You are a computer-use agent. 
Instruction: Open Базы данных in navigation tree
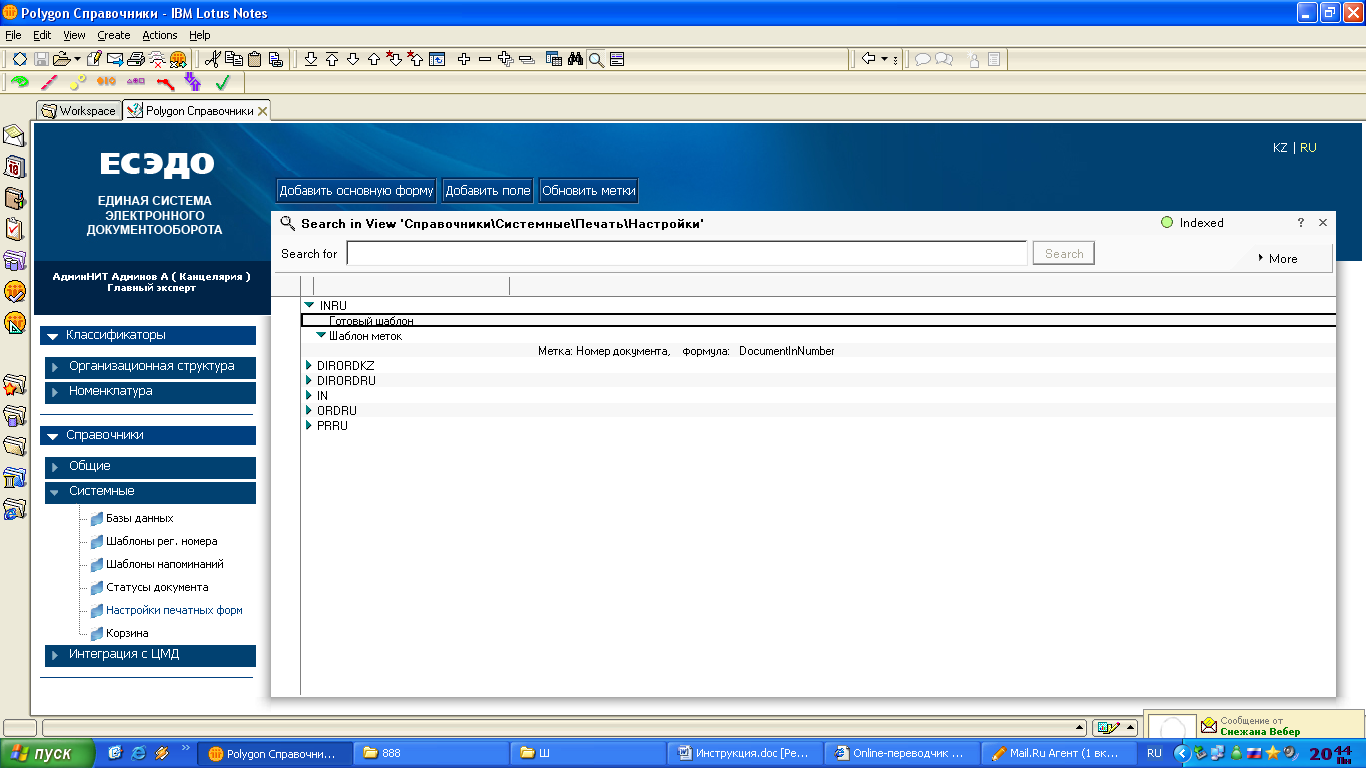tap(140, 518)
